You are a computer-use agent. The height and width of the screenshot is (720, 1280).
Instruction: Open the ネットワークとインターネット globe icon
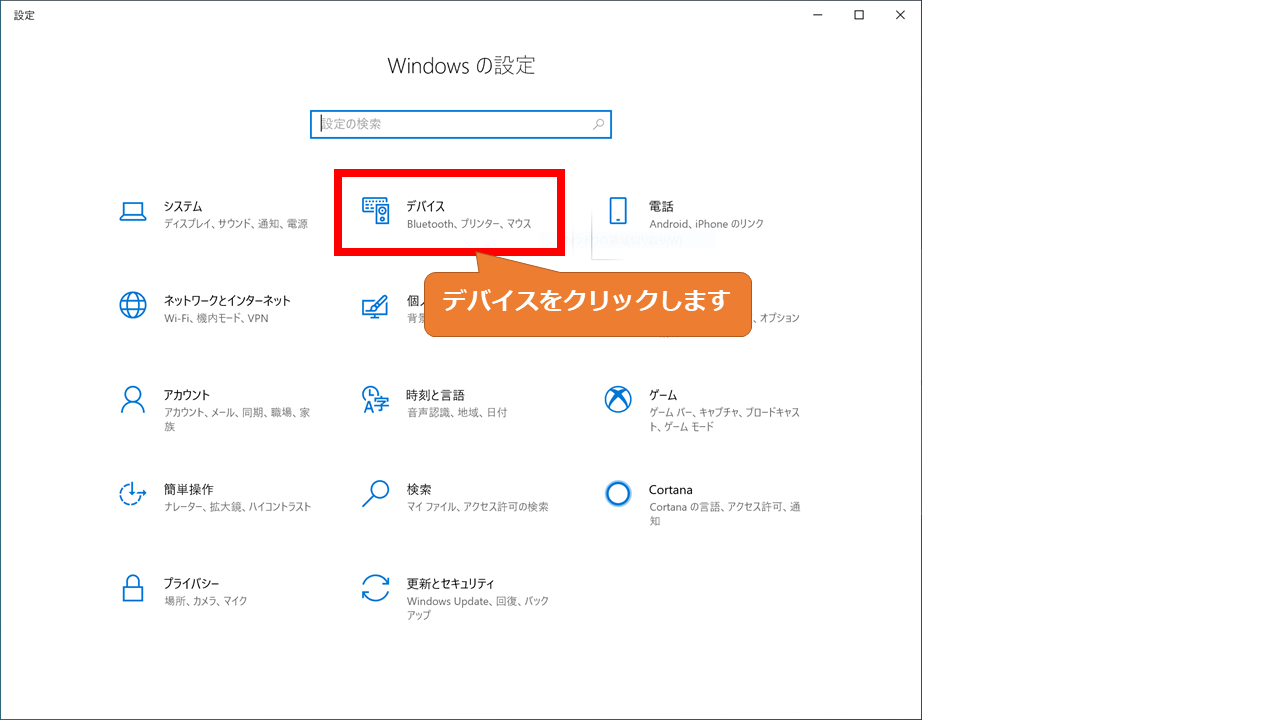133,305
